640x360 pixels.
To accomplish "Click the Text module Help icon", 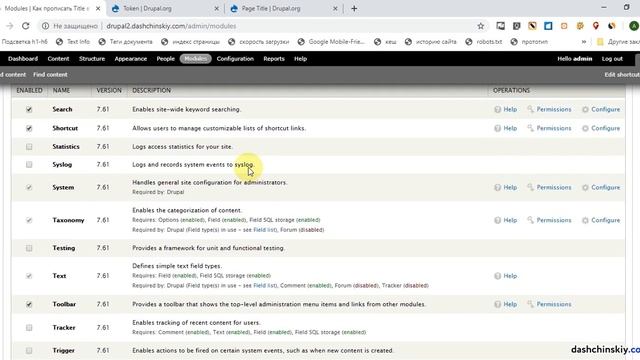I will click(498, 276).
